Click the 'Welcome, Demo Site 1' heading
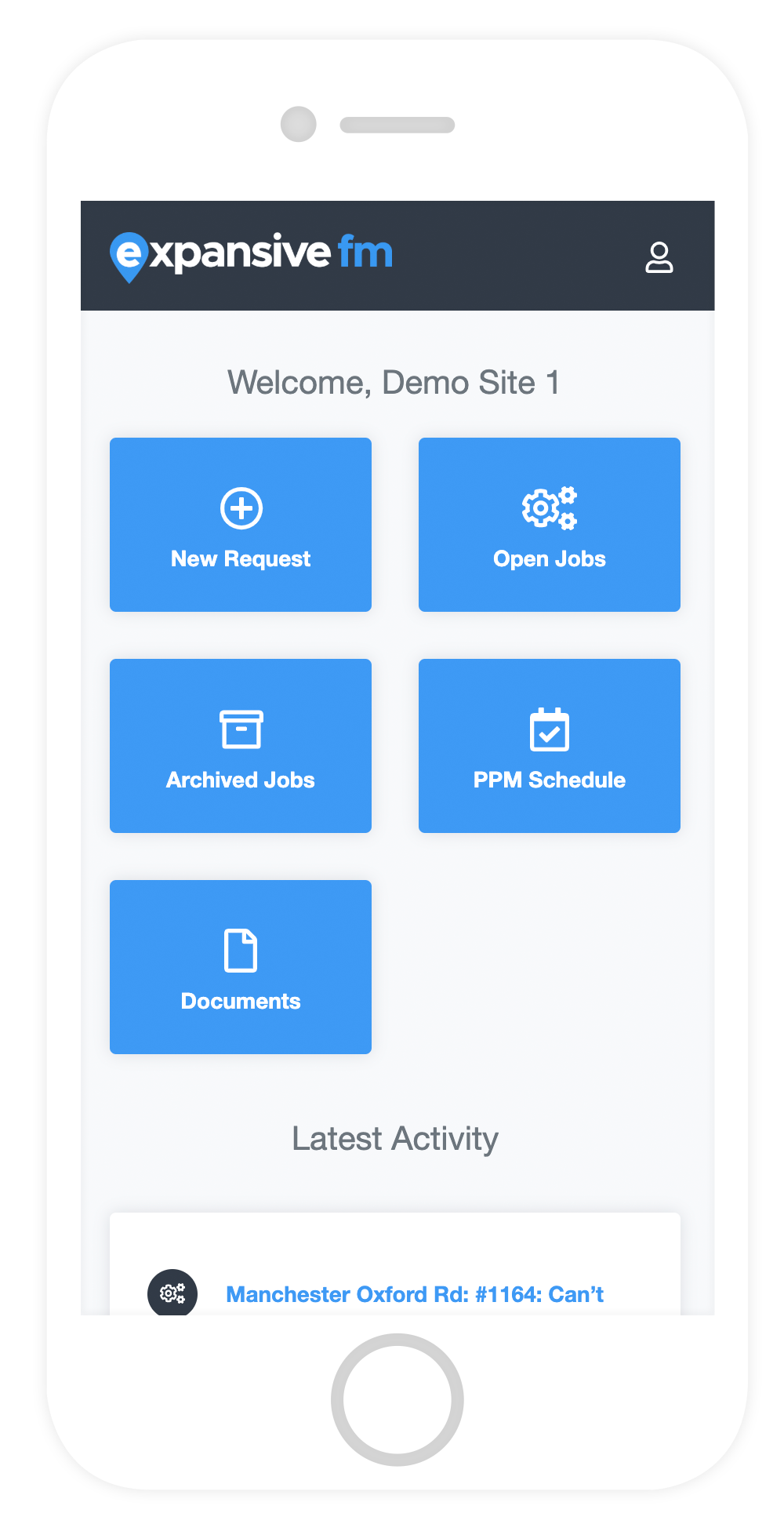Screen dimensions: 784x1524 pyautogui.click(x=394, y=384)
